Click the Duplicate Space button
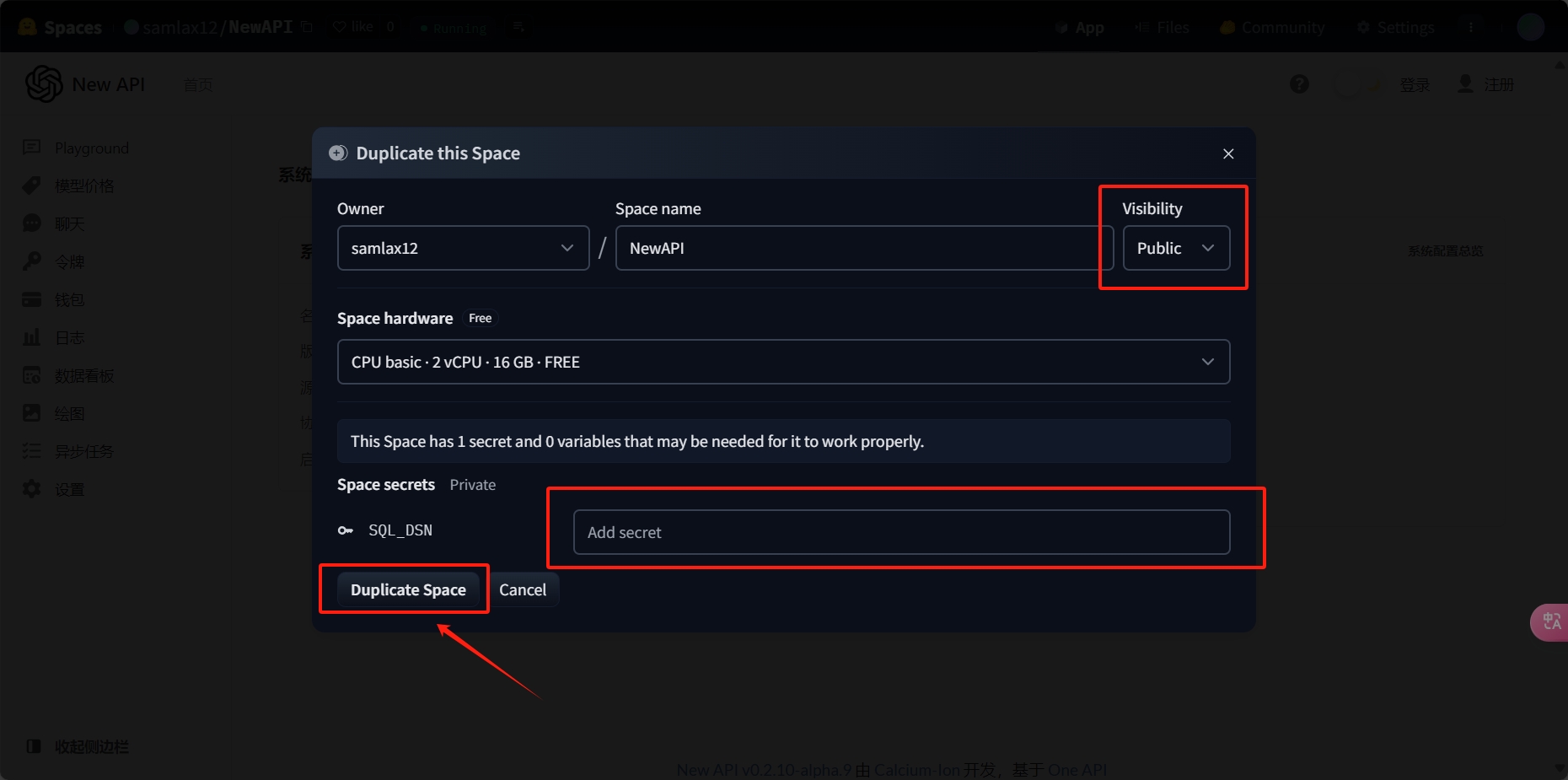Viewport: 1568px width, 780px height. pos(408,589)
